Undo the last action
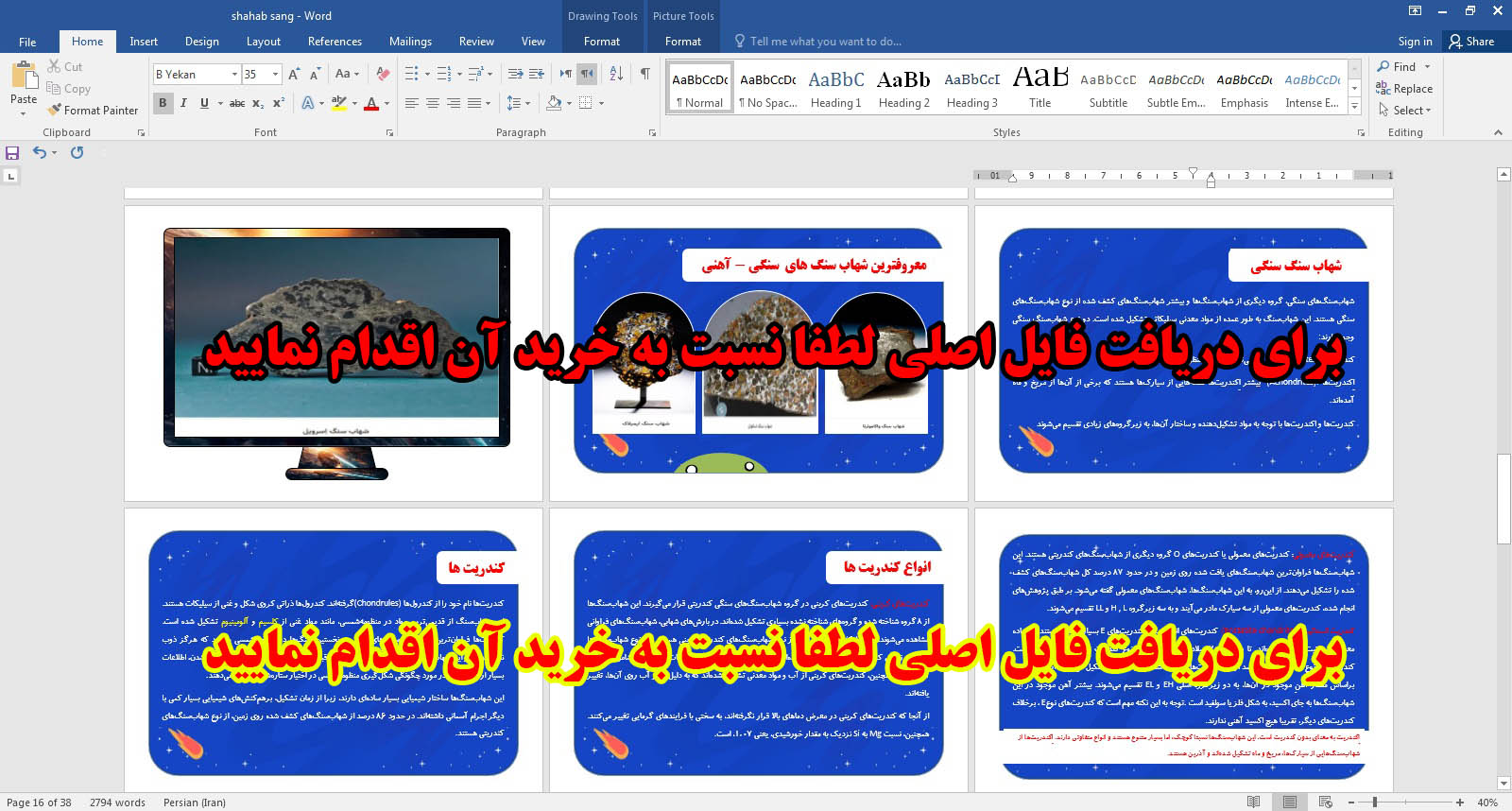 39,152
